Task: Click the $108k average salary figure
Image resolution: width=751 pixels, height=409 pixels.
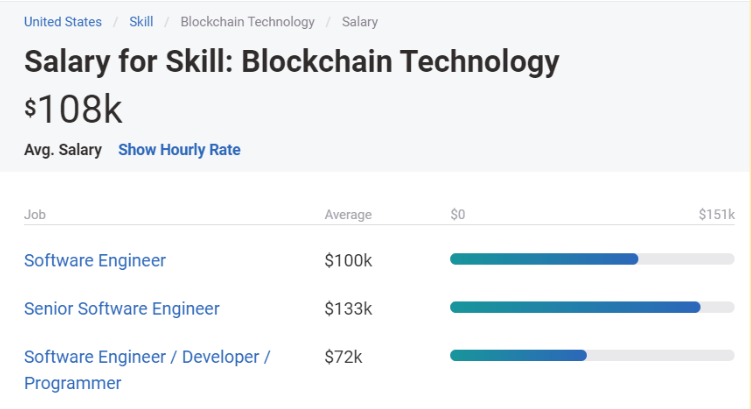Action: 74,111
